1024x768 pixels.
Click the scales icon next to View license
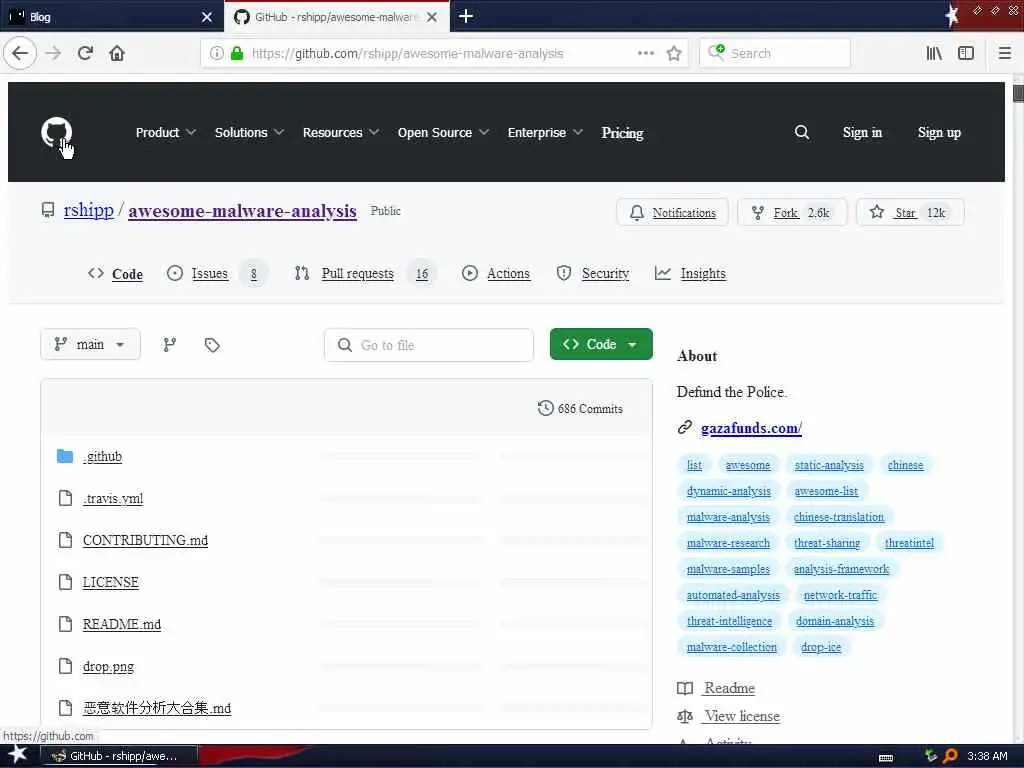click(685, 716)
